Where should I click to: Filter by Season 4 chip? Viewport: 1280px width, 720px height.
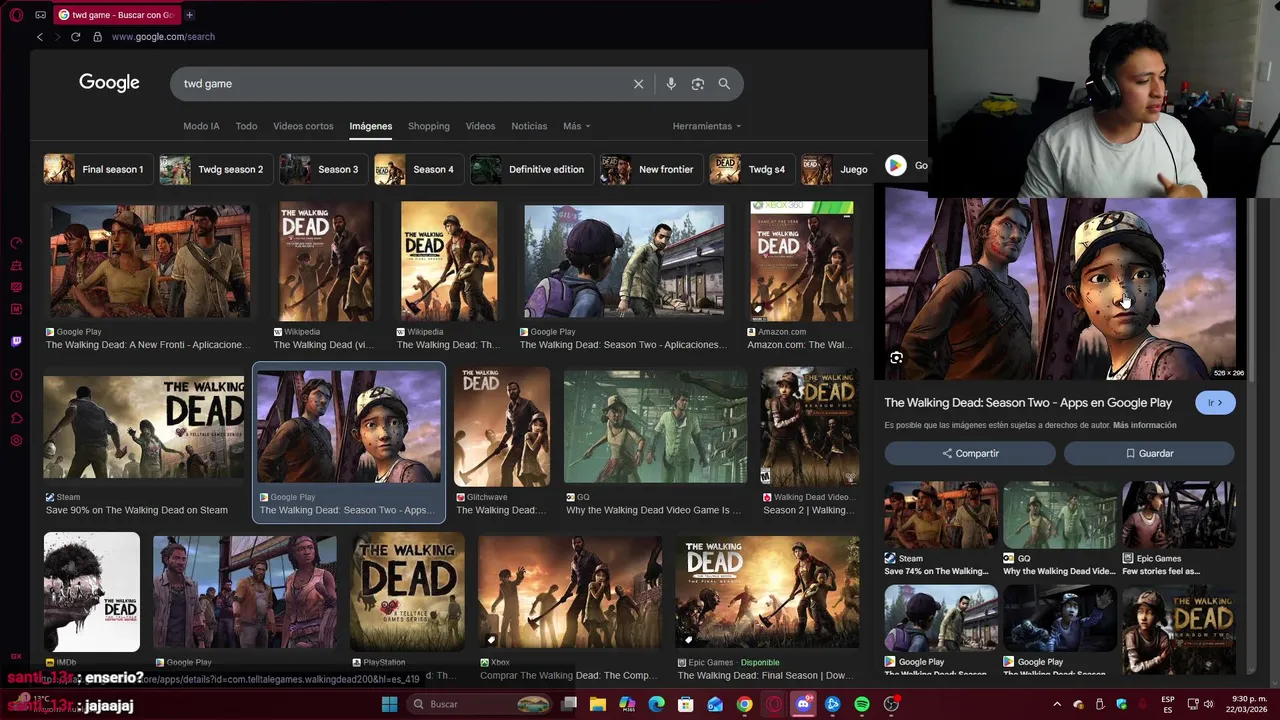point(417,169)
